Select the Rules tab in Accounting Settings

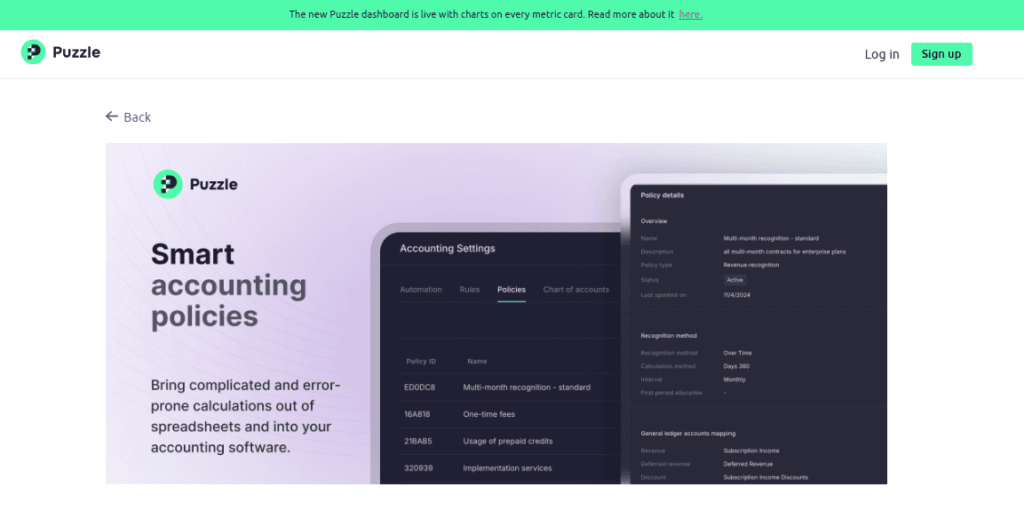470,289
